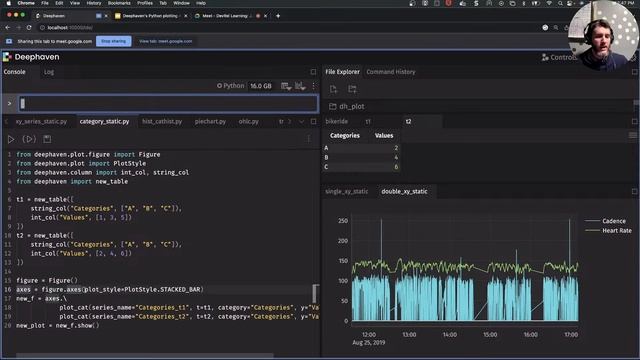Screen dimensions: 640x360
Task: Open the ohlc.py editor tab
Action: [249, 122]
